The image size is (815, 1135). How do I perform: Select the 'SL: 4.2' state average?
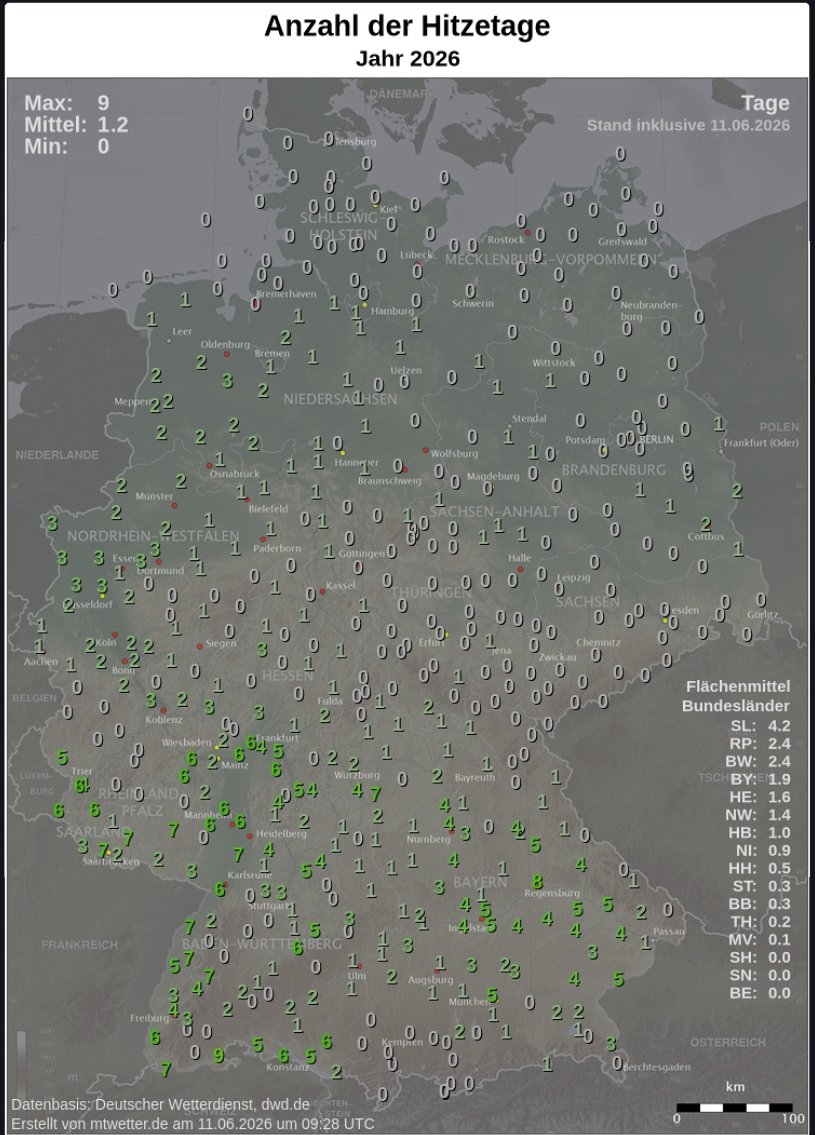click(x=759, y=726)
